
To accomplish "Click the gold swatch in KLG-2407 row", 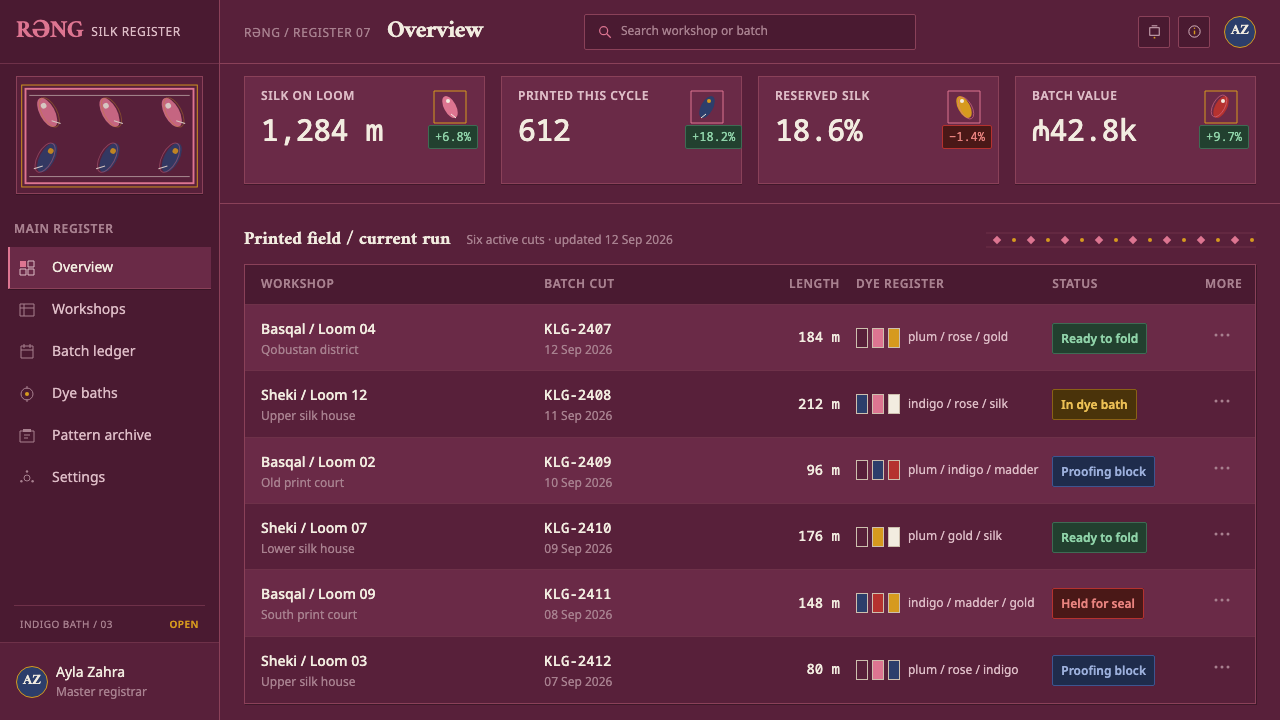I will pyautogui.click(x=894, y=338).
